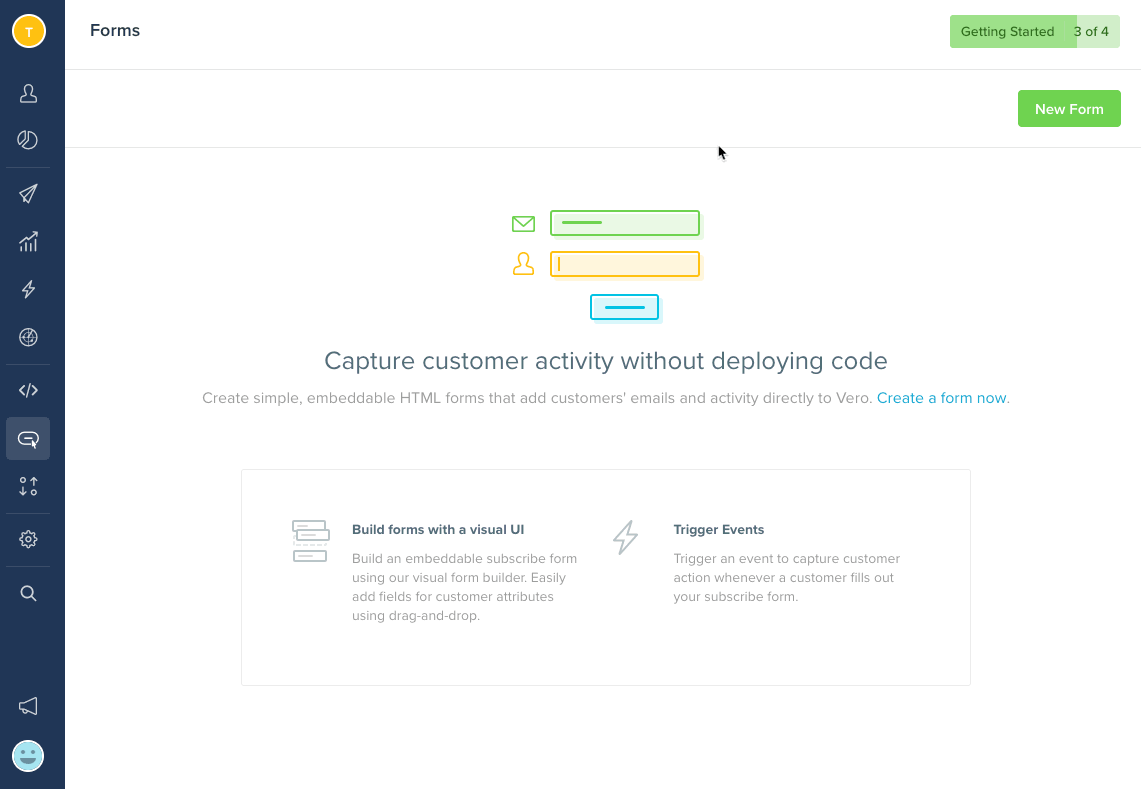1141x789 pixels.
Task: Click the yellow name input field illustration
Action: pyautogui.click(x=625, y=264)
